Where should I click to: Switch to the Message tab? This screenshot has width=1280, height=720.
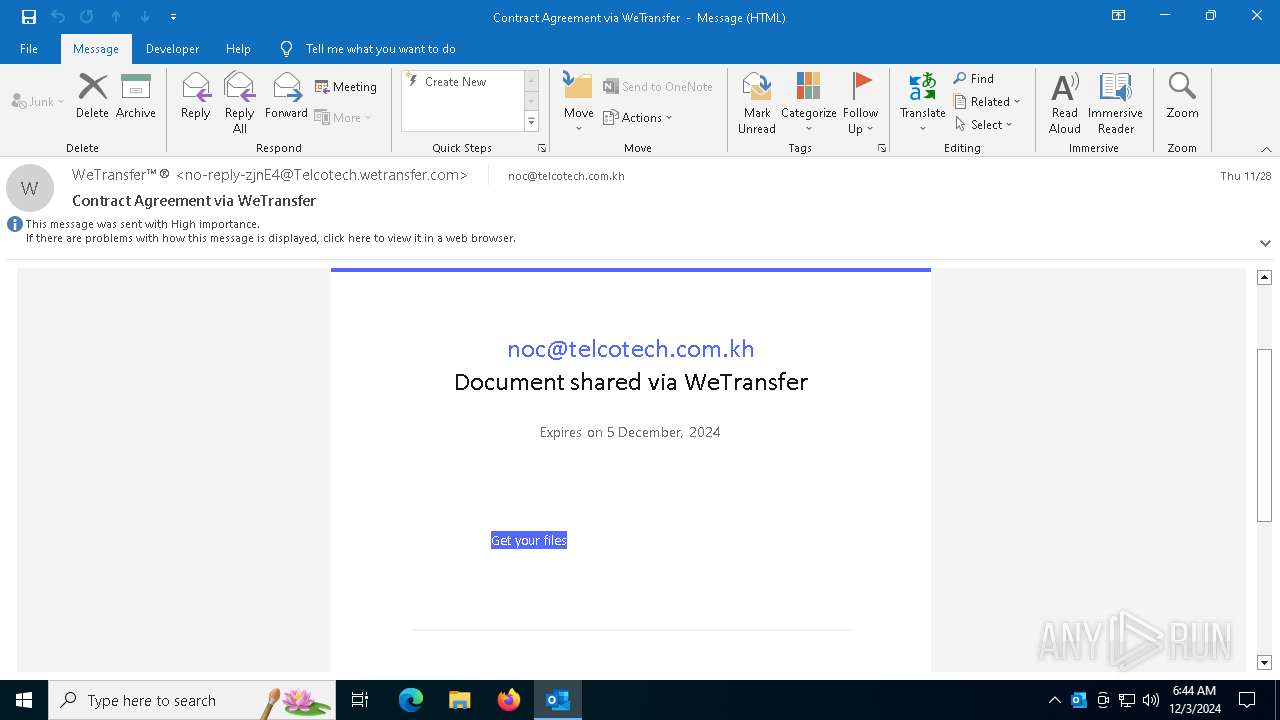96,49
